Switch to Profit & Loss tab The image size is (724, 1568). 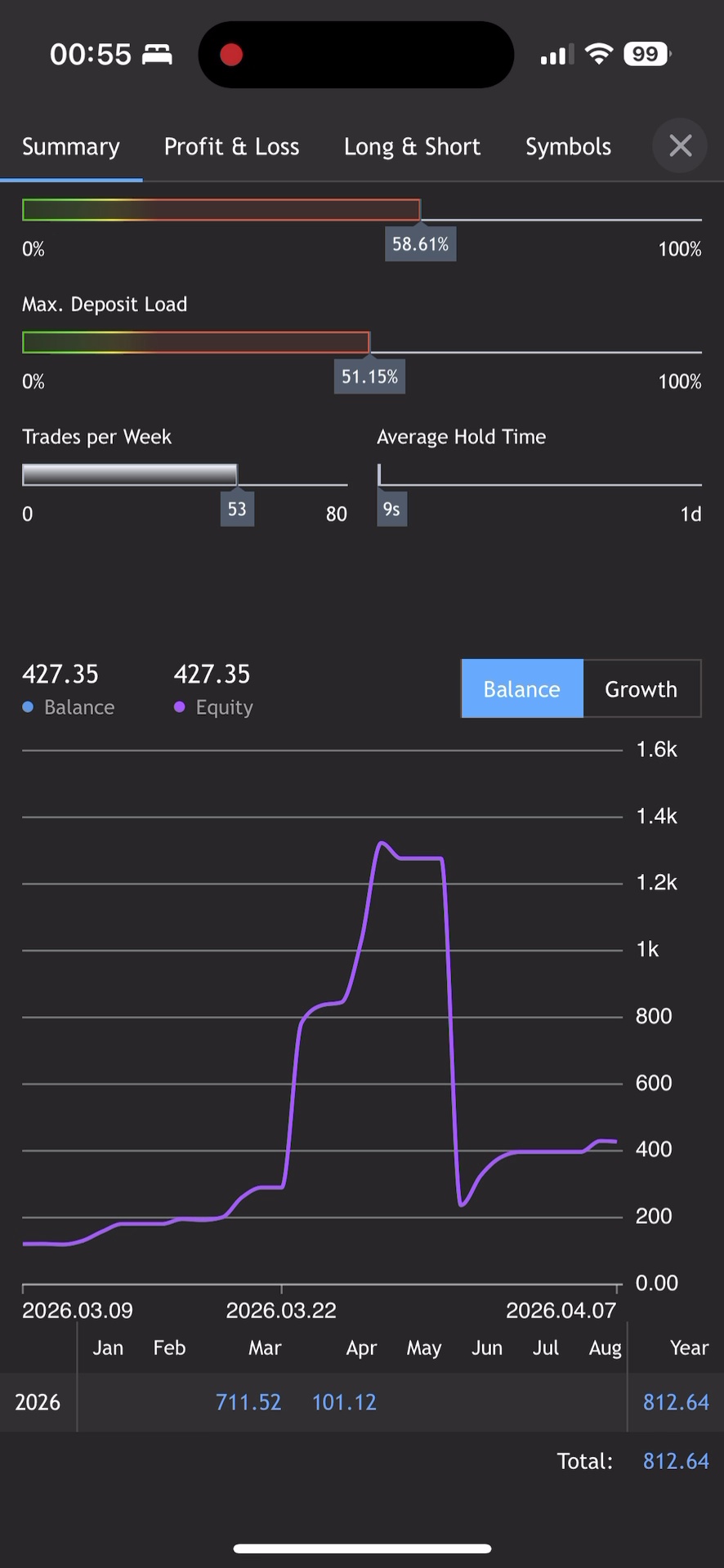click(231, 147)
